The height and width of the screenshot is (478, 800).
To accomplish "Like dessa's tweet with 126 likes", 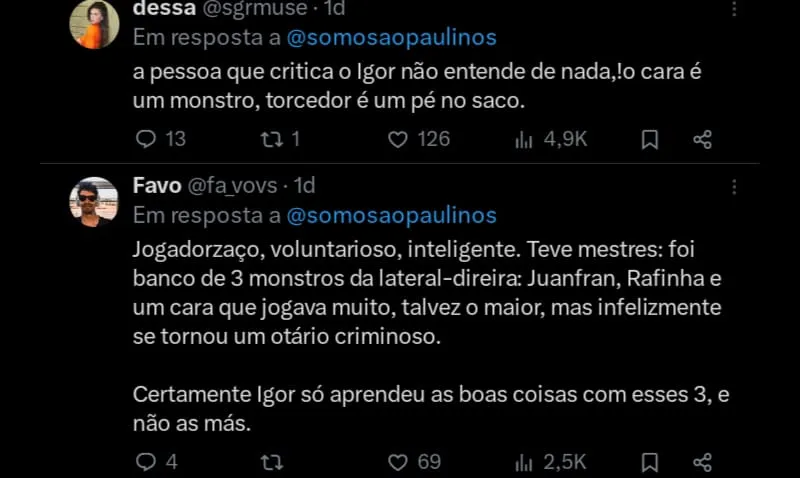I will coord(398,139).
